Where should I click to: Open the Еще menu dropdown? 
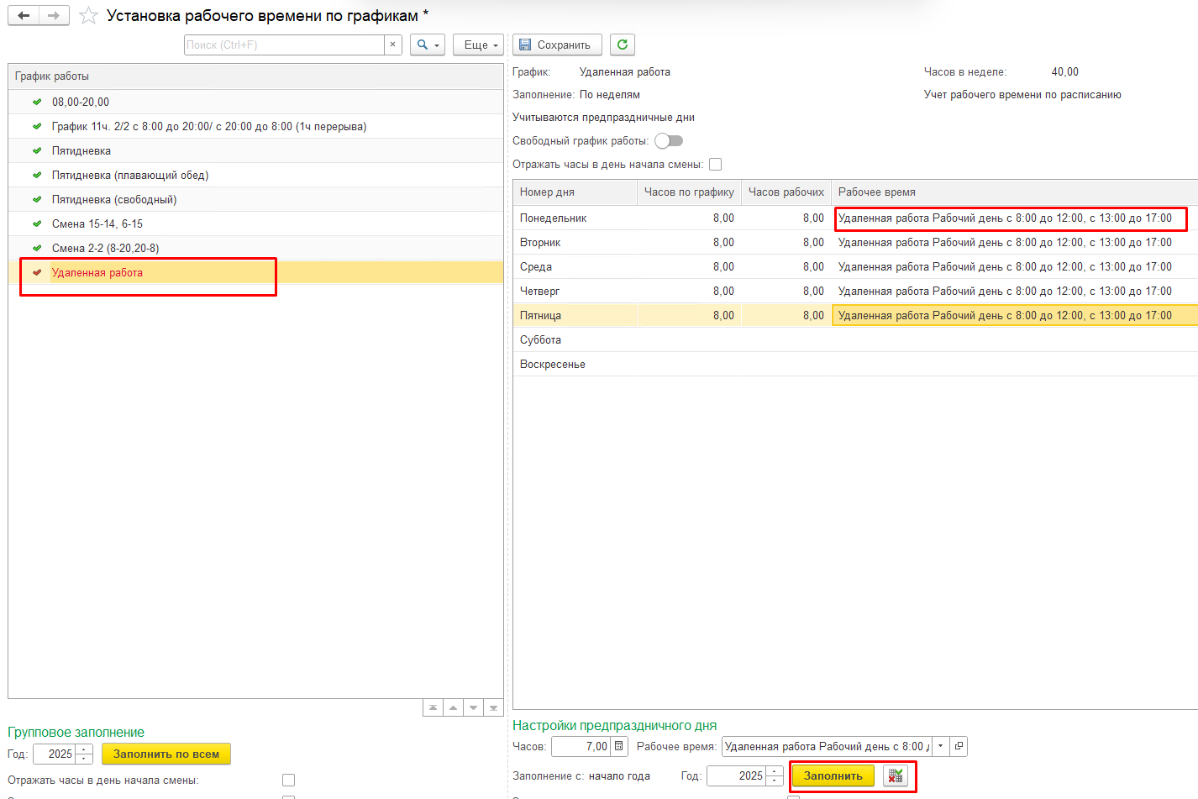click(x=477, y=45)
